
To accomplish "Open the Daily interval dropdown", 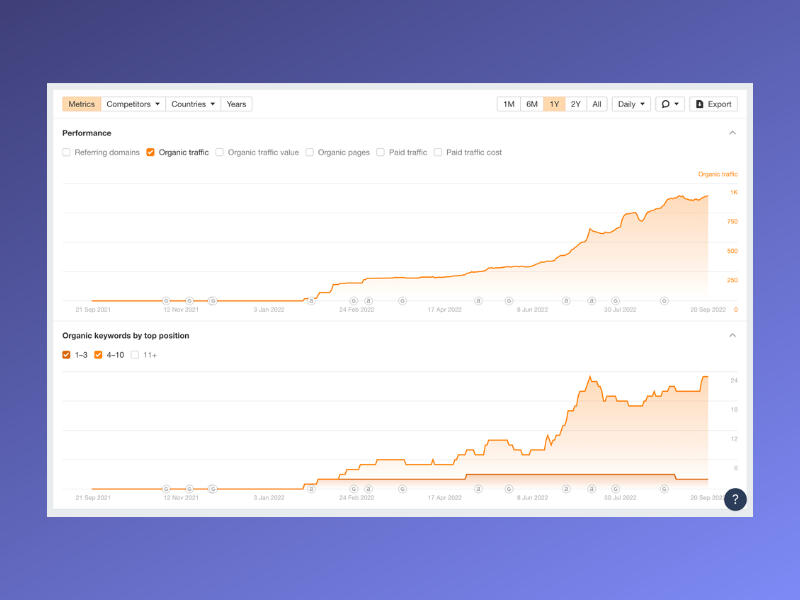I will 631,104.
